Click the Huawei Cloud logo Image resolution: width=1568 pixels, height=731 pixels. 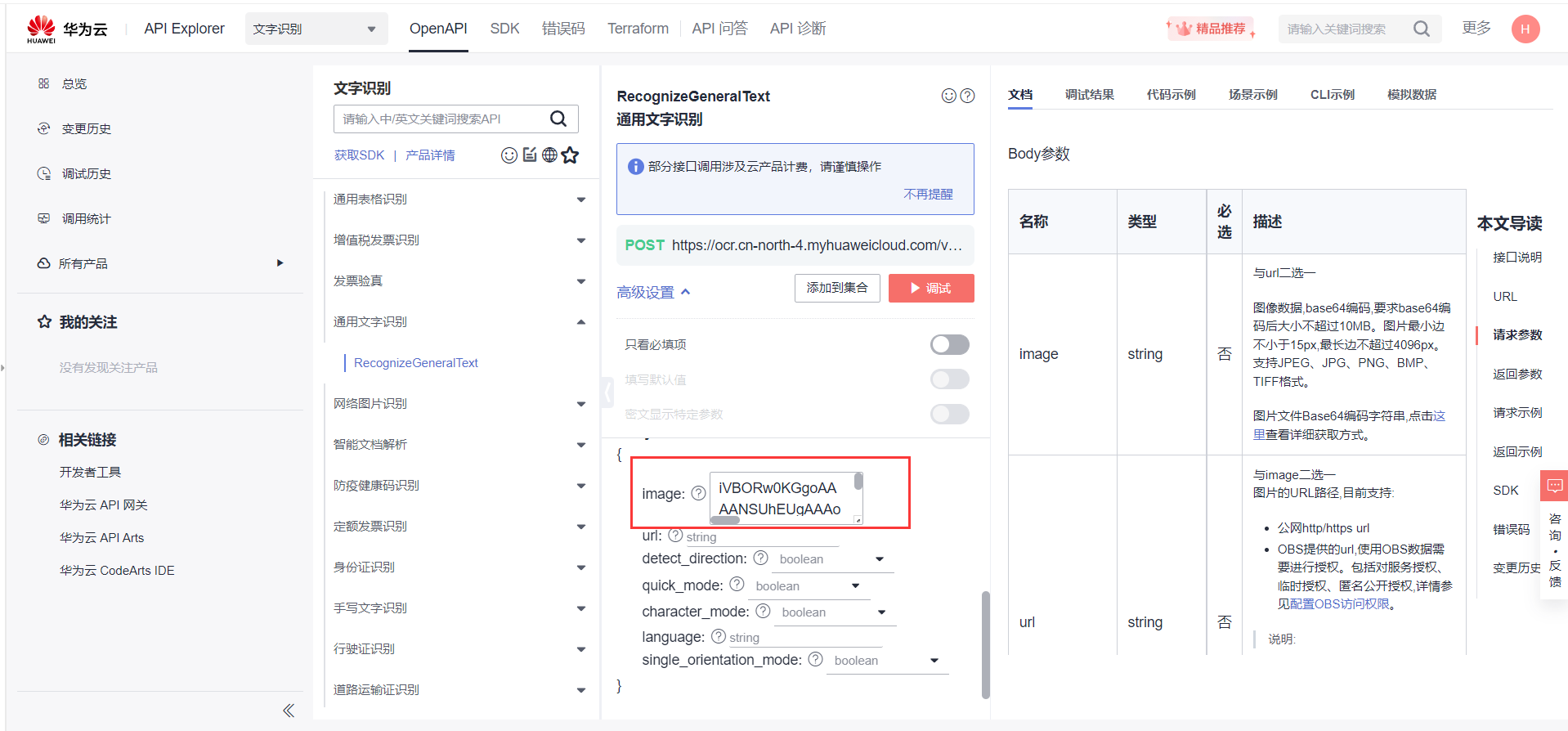pyautogui.click(x=67, y=29)
